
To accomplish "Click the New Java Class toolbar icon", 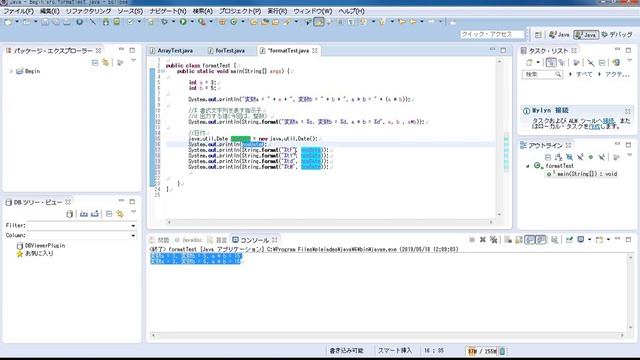I will 234,22.
